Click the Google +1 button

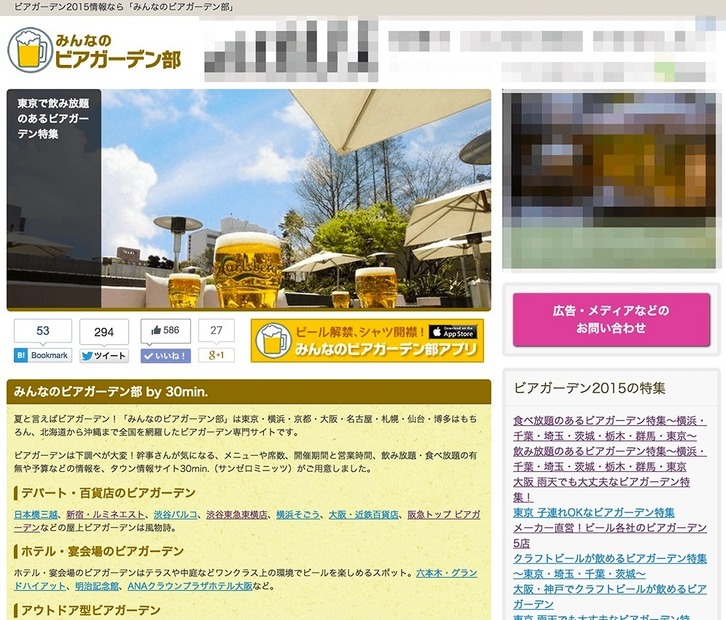pos(216,356)
